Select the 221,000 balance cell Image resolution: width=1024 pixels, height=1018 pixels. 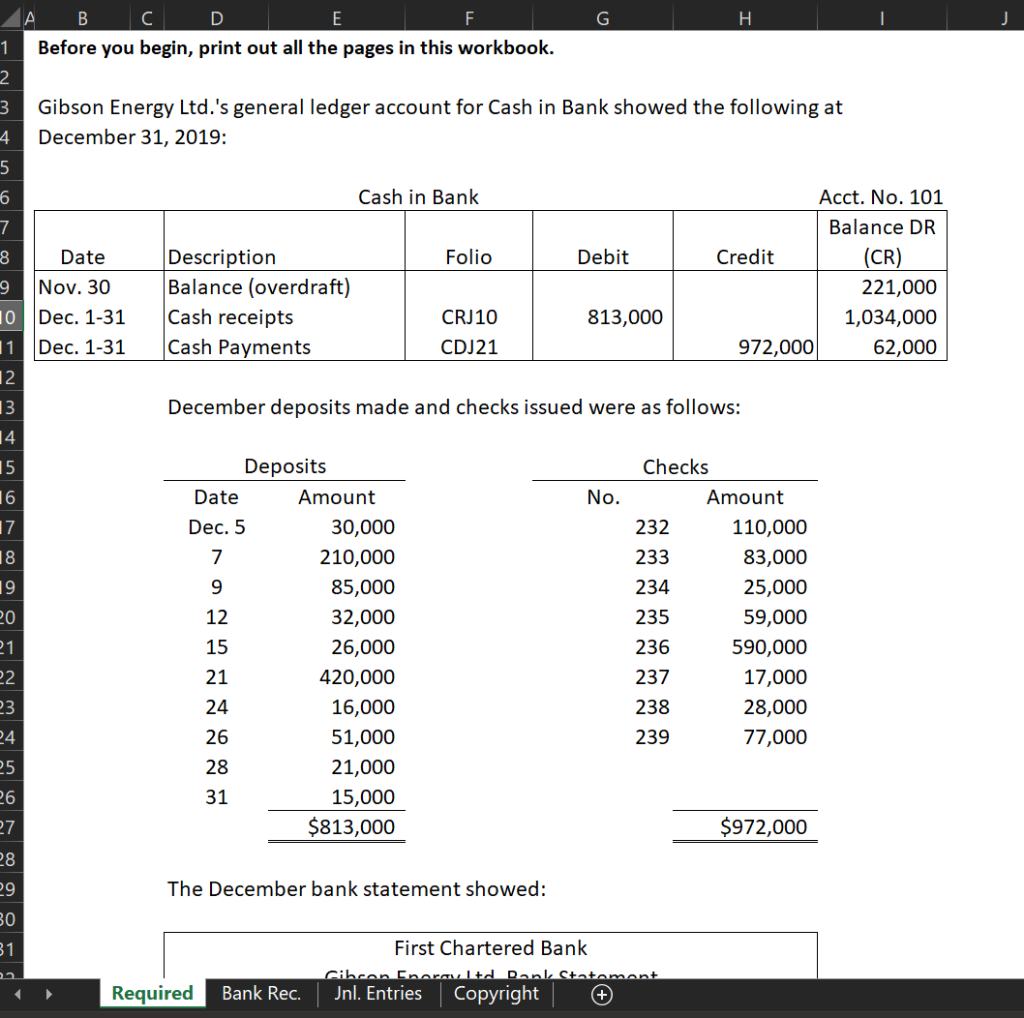coord(882,287)
